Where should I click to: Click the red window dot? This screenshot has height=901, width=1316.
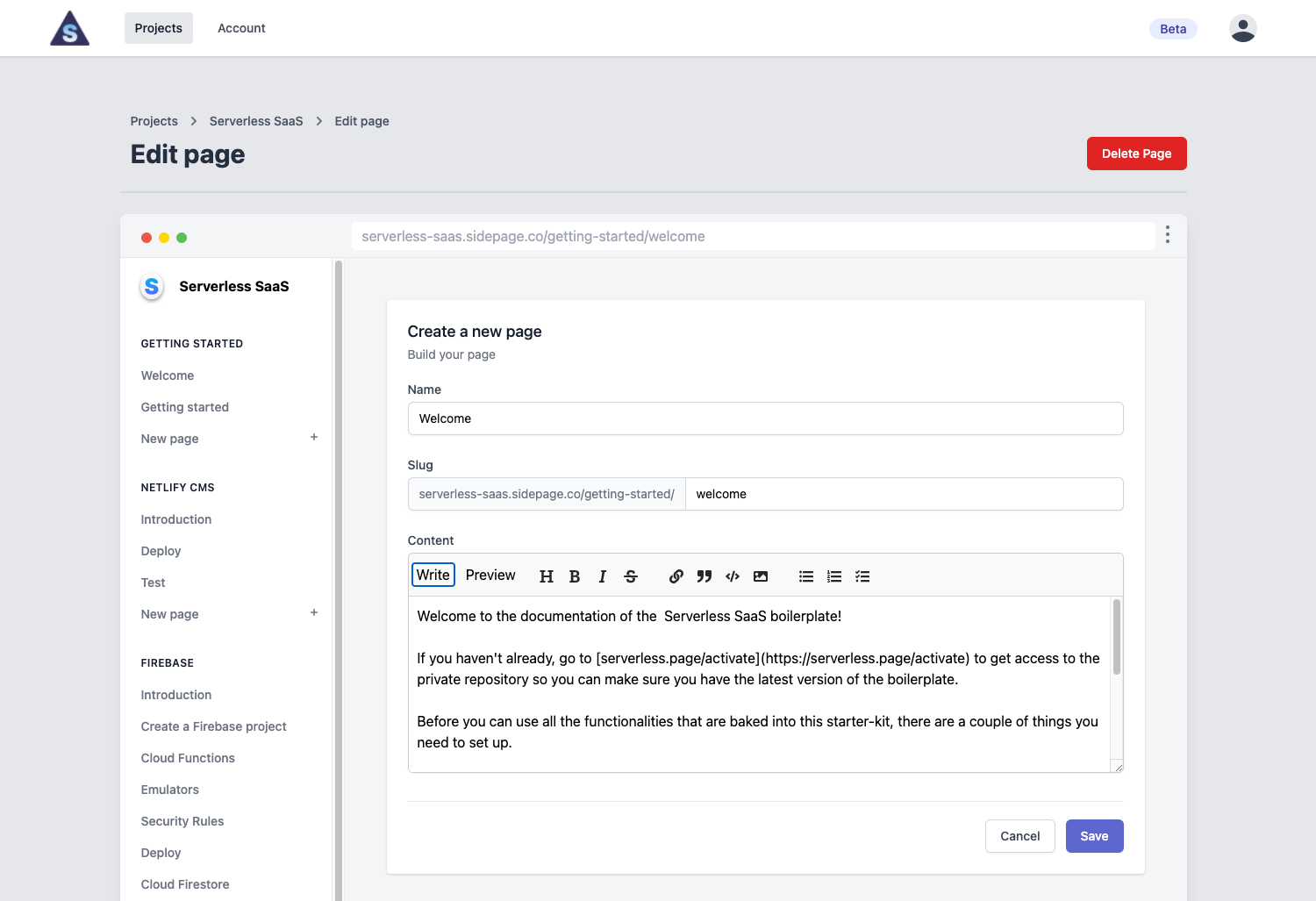click(147, 238)
